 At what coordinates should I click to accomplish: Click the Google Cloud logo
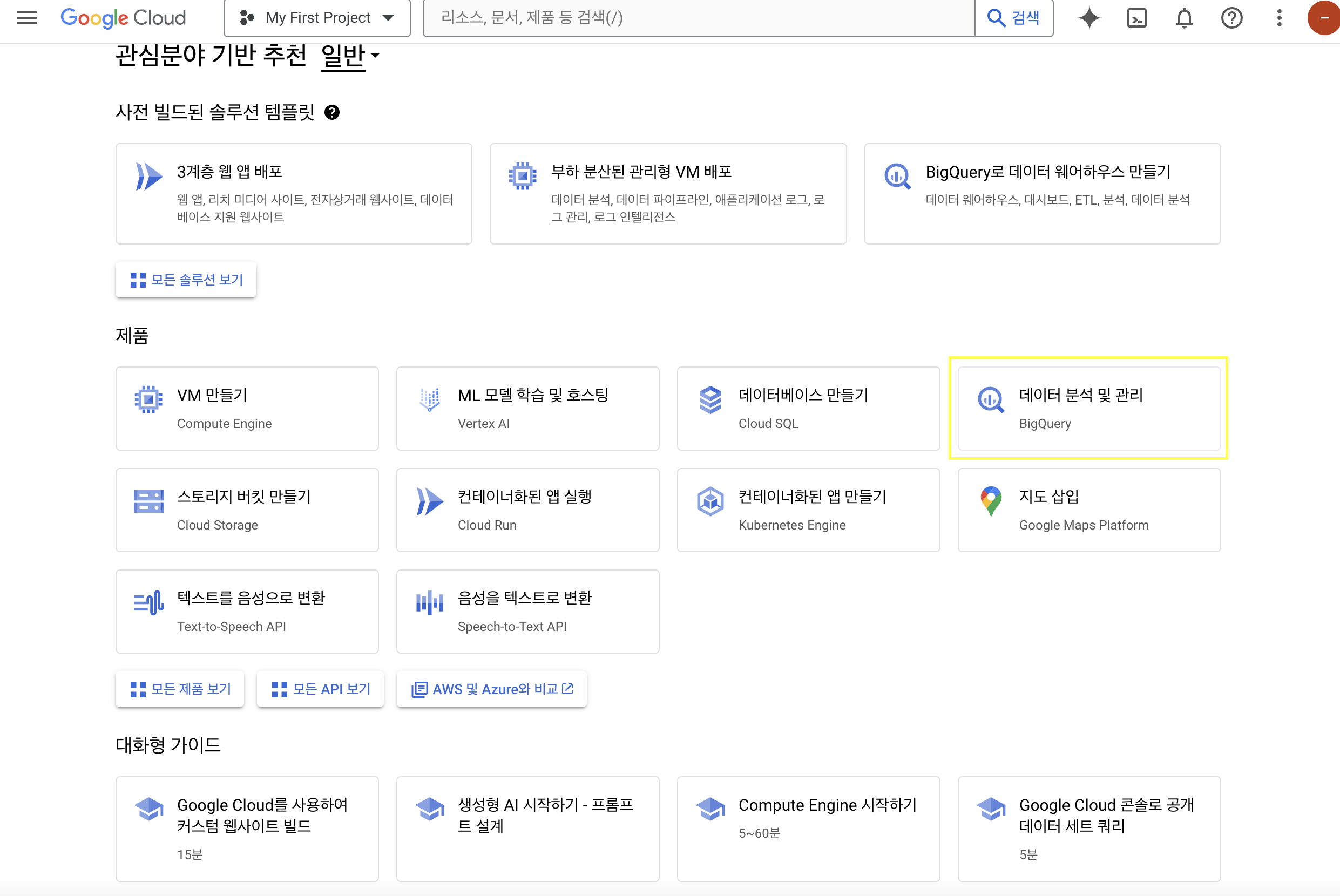pyautogui.click(x=124, y=18)
